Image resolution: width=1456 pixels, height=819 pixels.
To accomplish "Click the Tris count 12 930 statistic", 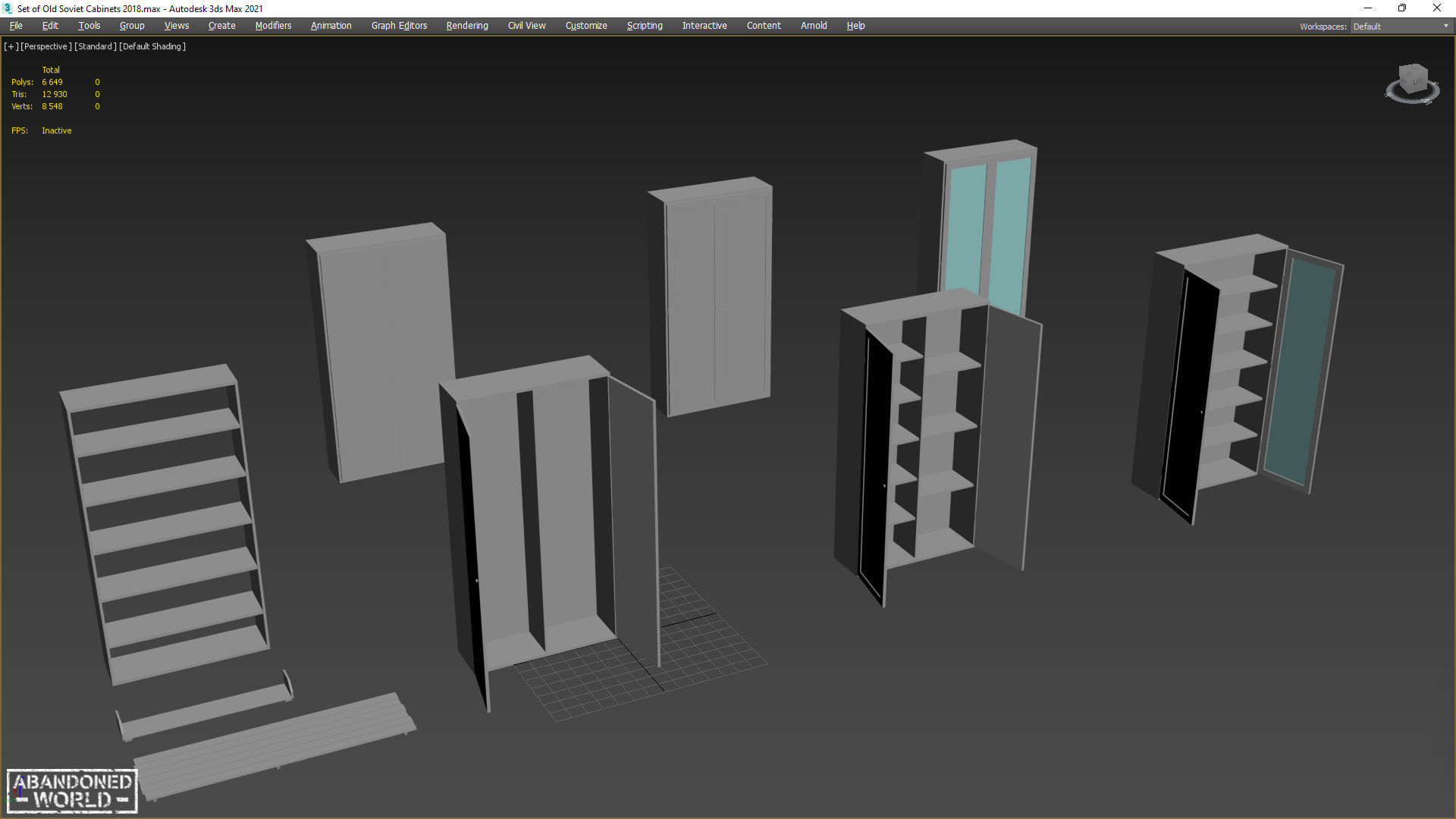I will 55,94.
